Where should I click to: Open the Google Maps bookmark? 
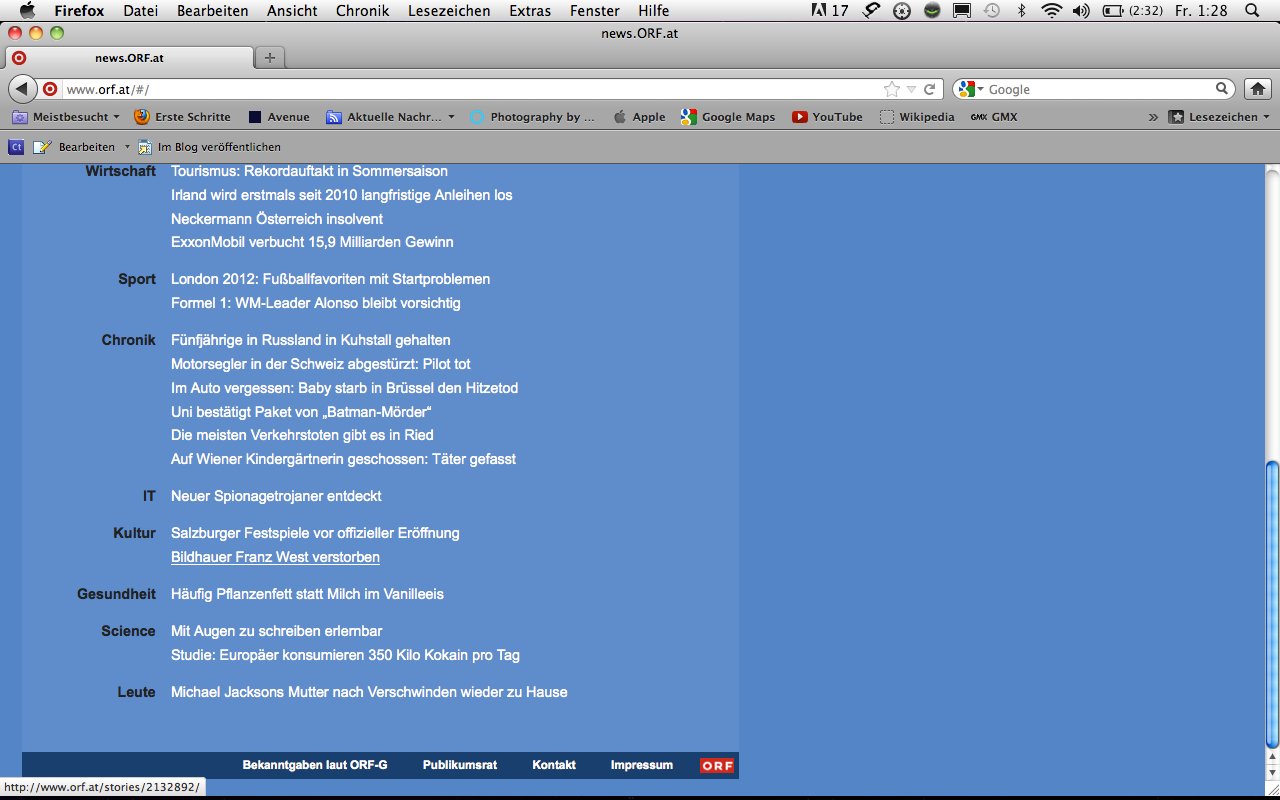(728, 117)
